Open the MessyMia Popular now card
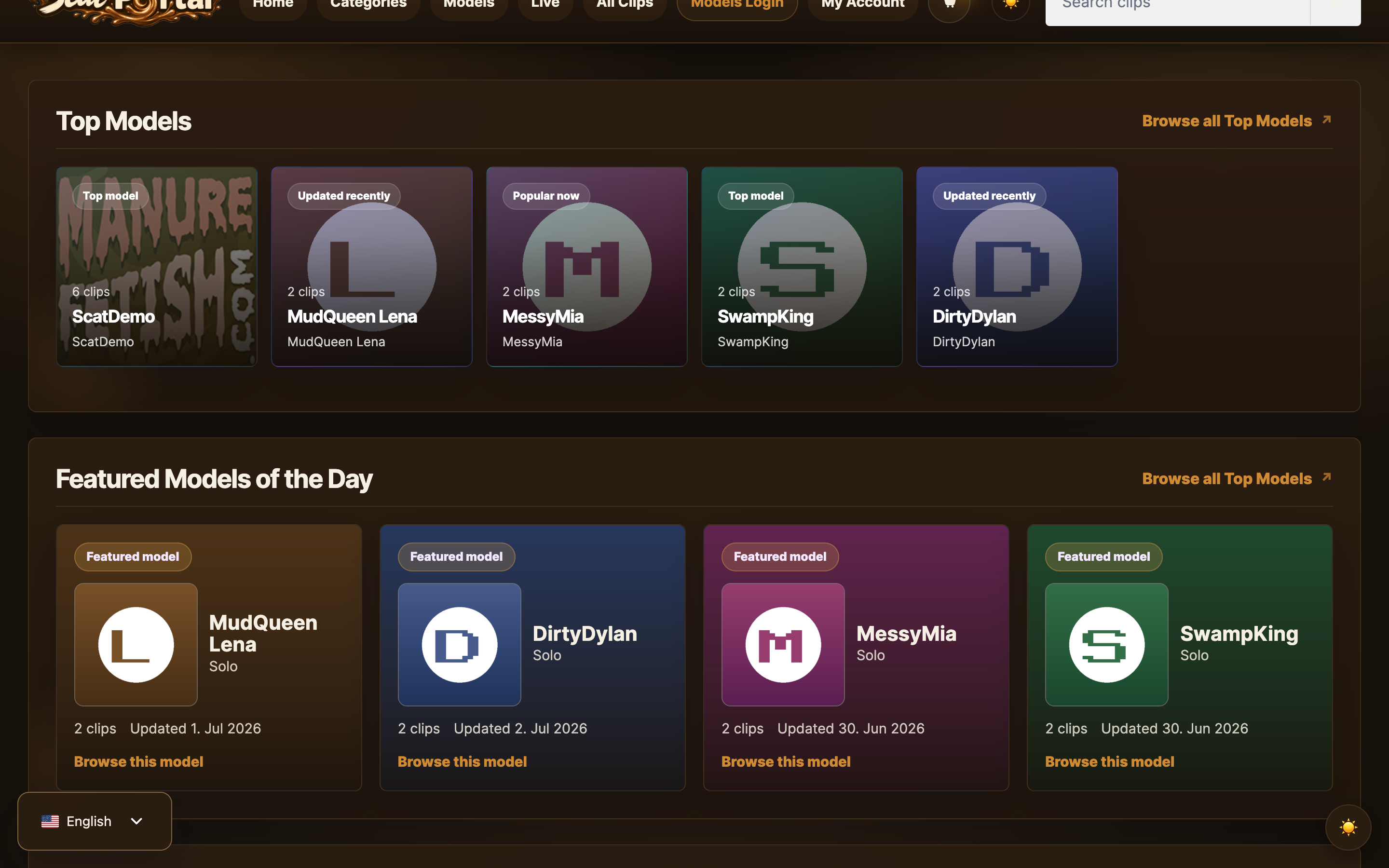This screenshot has width=1389, height=868. (x=586, y=267)
